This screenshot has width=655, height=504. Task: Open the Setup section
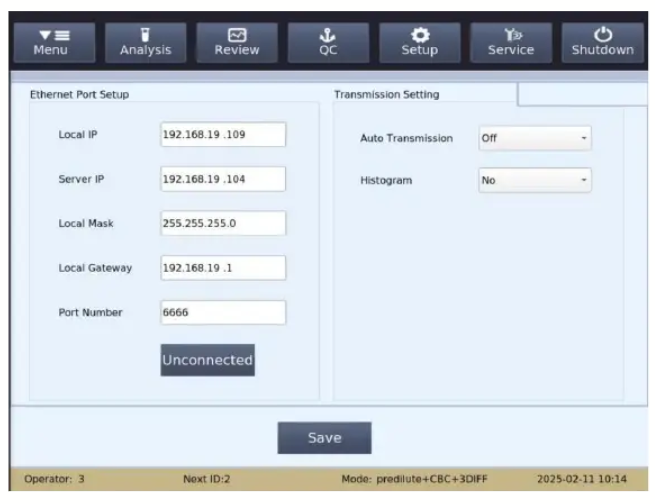click(x=420, y=43)
